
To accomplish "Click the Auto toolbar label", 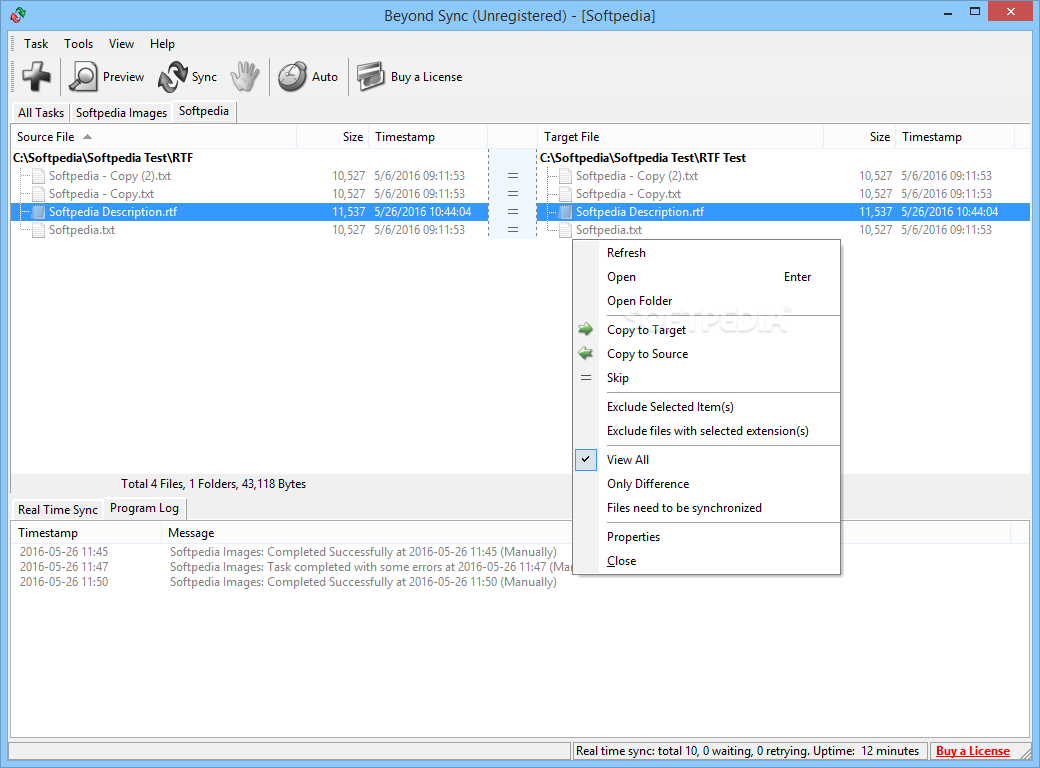I will click(325, 77).
